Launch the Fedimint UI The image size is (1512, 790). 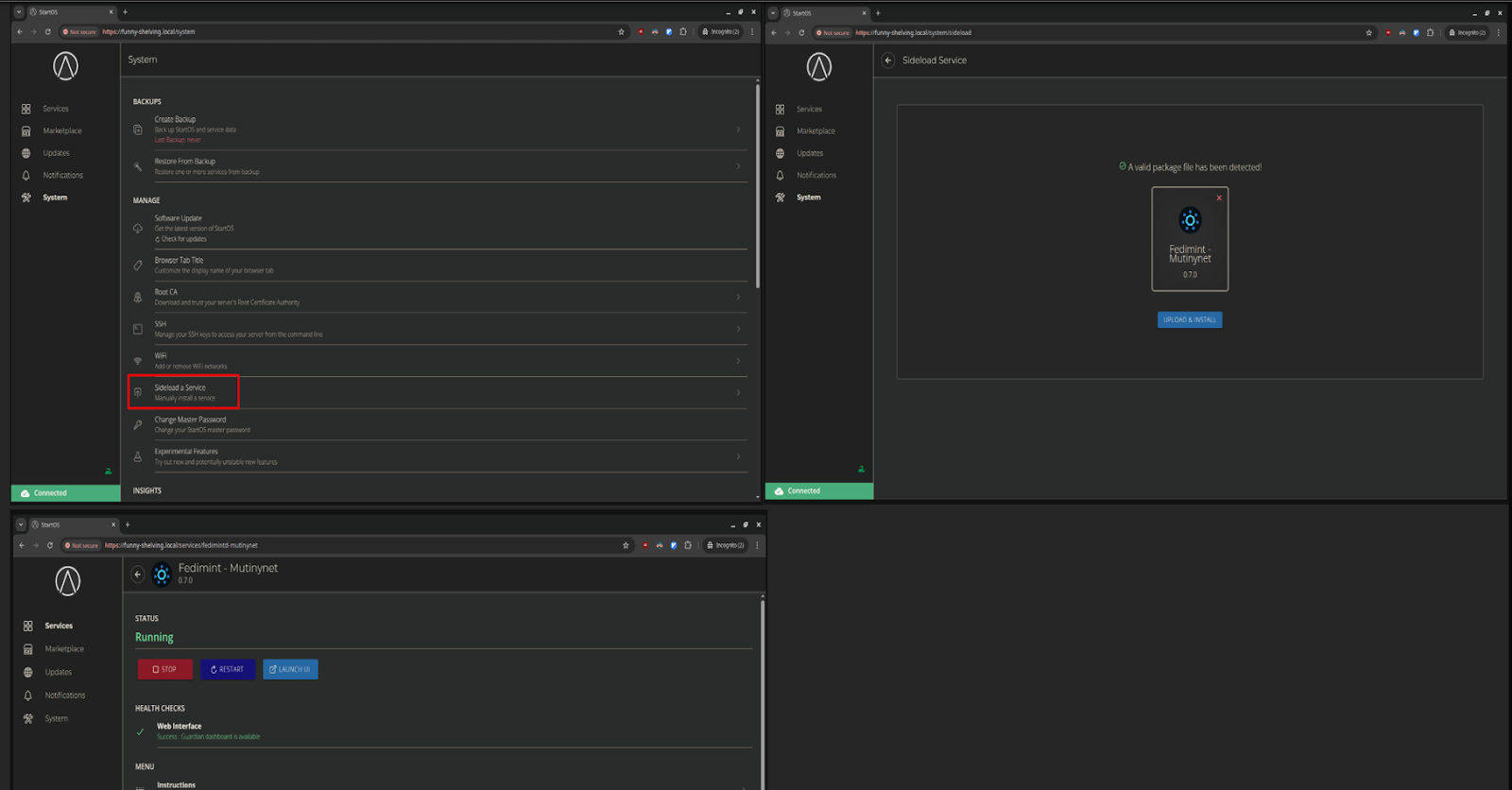coord(290,669)
